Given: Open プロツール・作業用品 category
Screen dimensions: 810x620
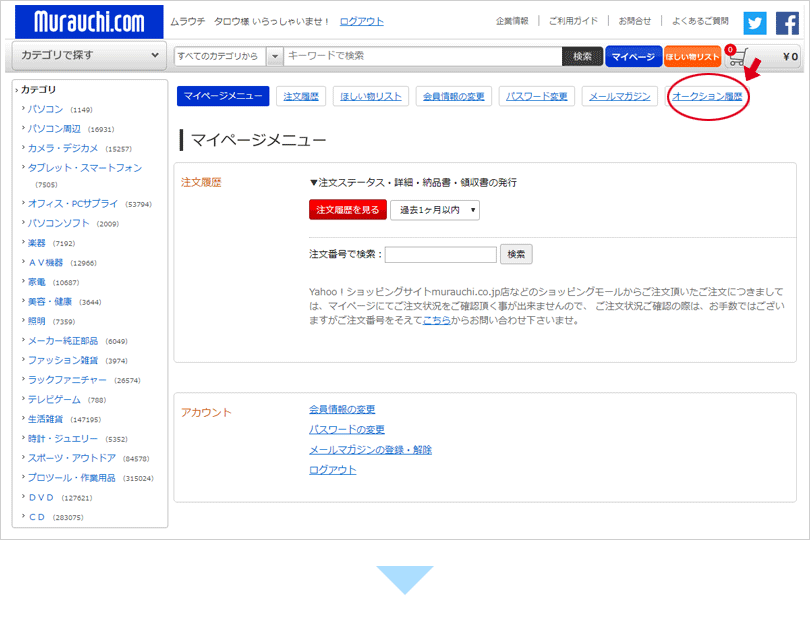Looking at the screenshot, I should tap(72, 478).
